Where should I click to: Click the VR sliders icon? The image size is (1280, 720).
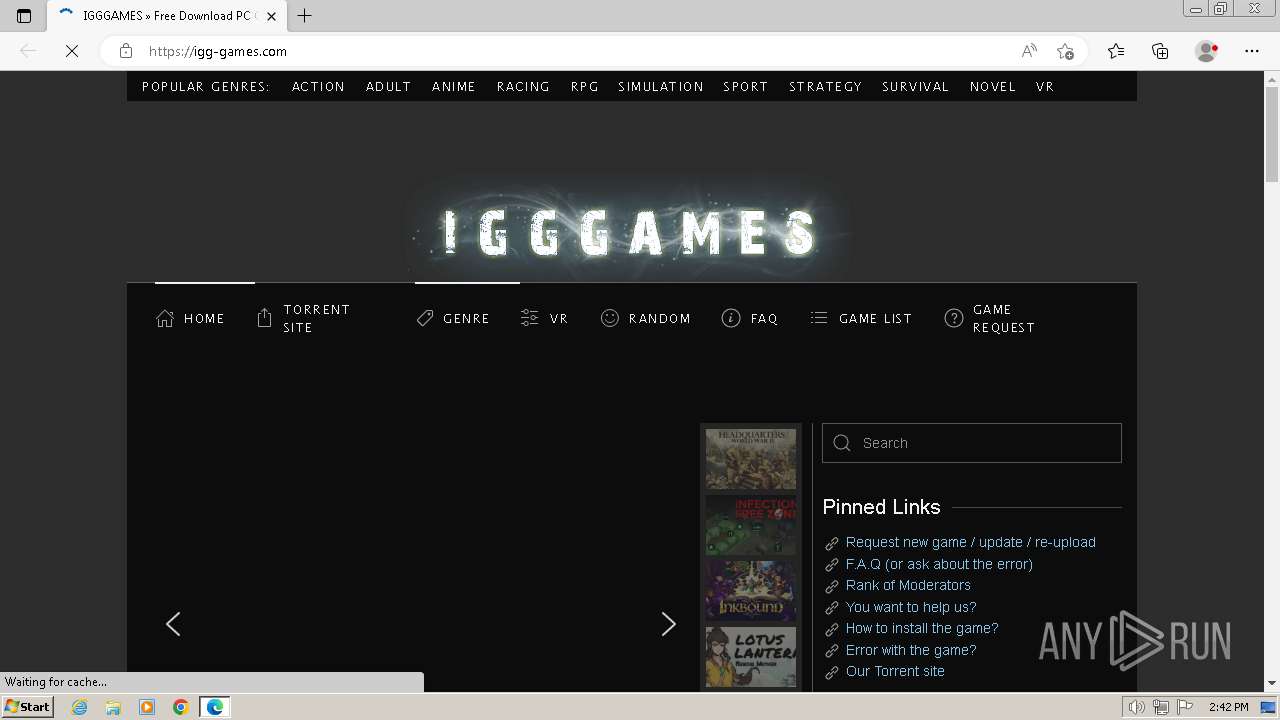tap(530, 318)
